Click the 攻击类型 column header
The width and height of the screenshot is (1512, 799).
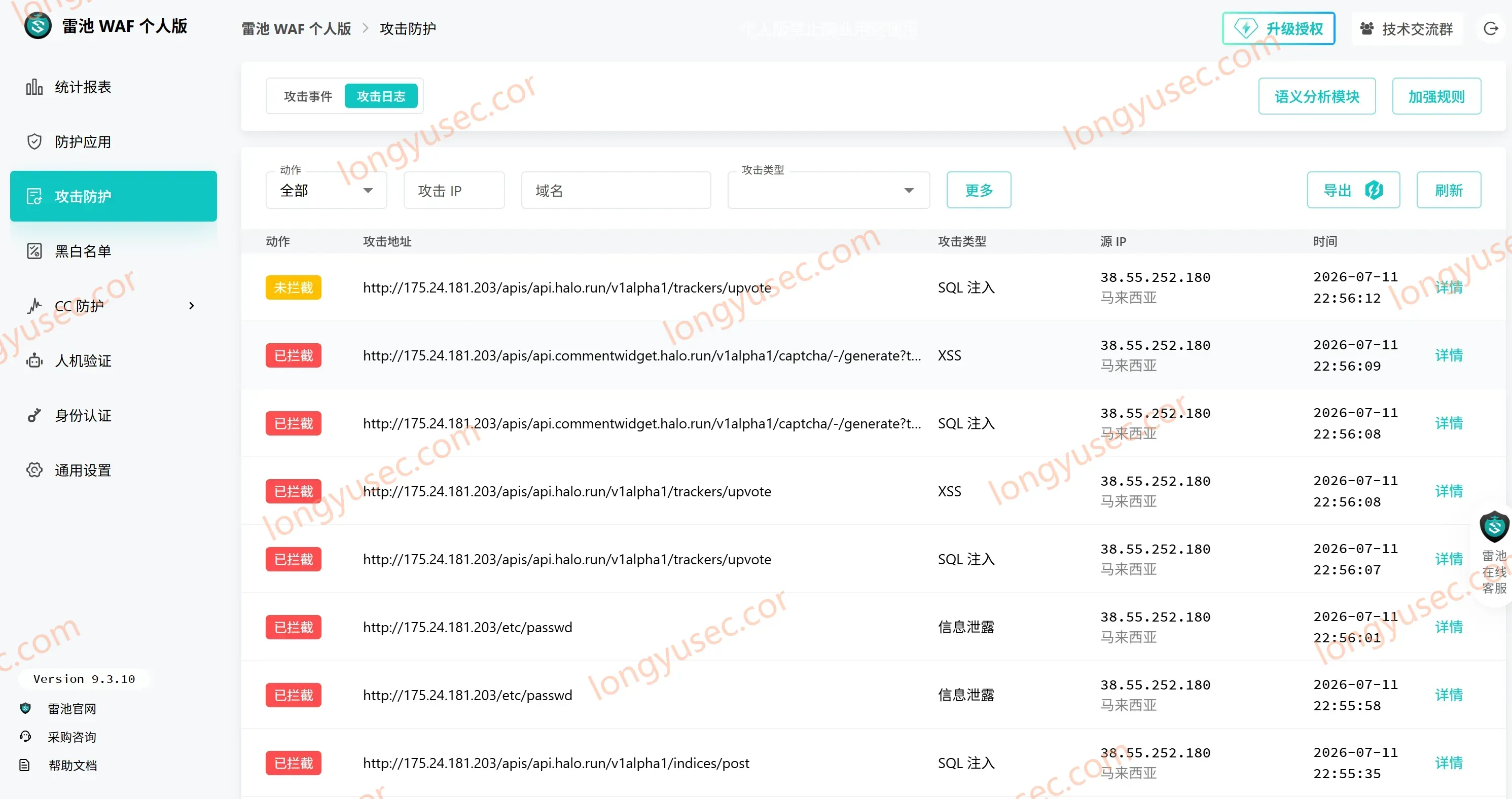point(961,241)
